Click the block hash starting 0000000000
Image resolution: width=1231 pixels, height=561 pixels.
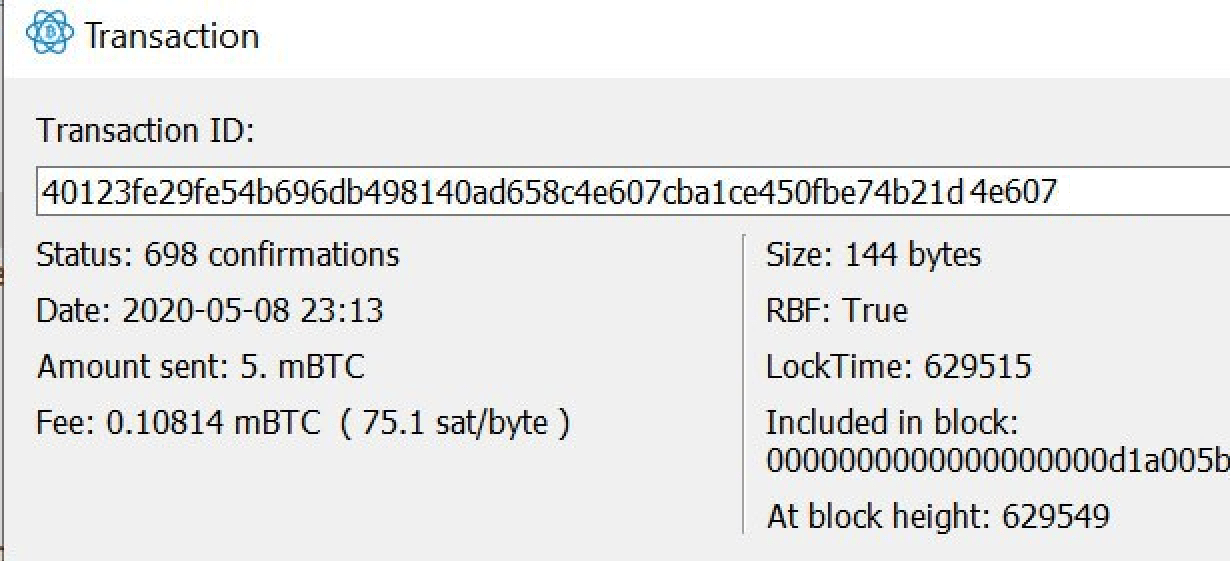[x=998, y=460]
